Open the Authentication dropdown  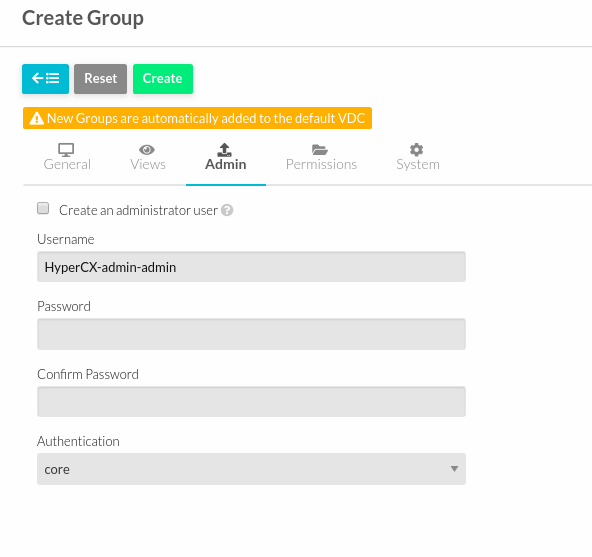click(251, 469)
